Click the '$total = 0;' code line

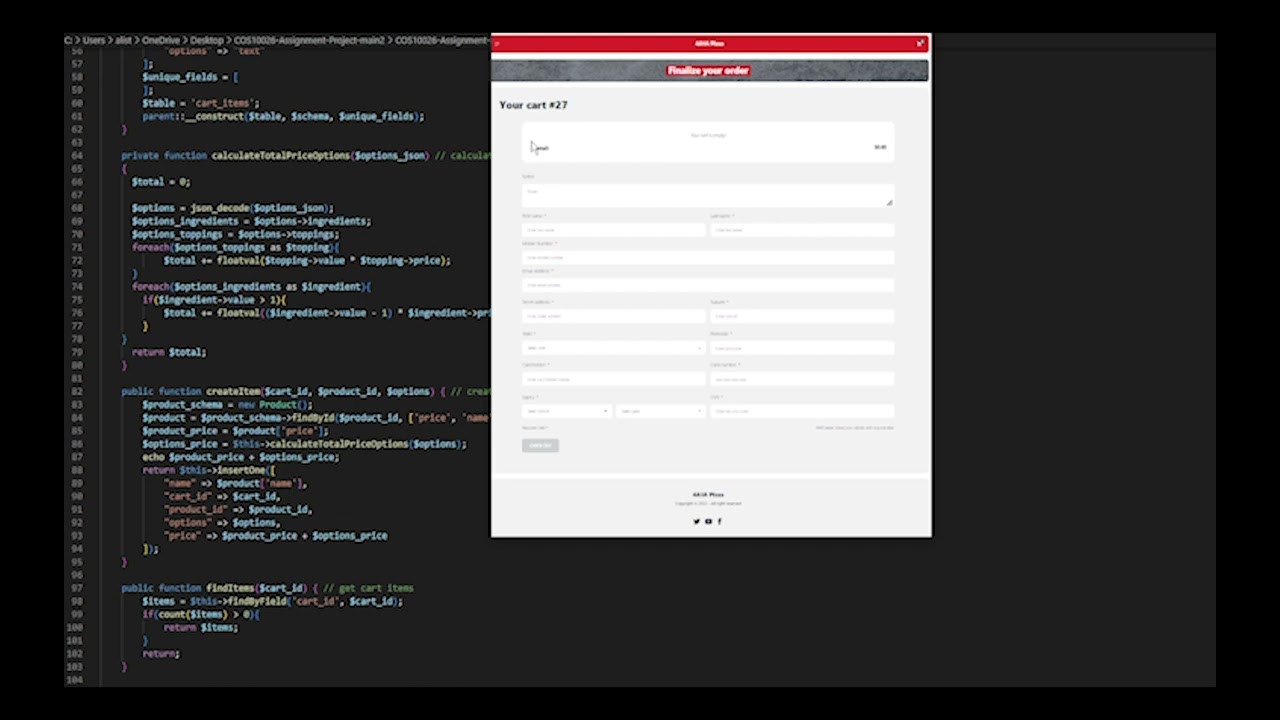[161, 181]
